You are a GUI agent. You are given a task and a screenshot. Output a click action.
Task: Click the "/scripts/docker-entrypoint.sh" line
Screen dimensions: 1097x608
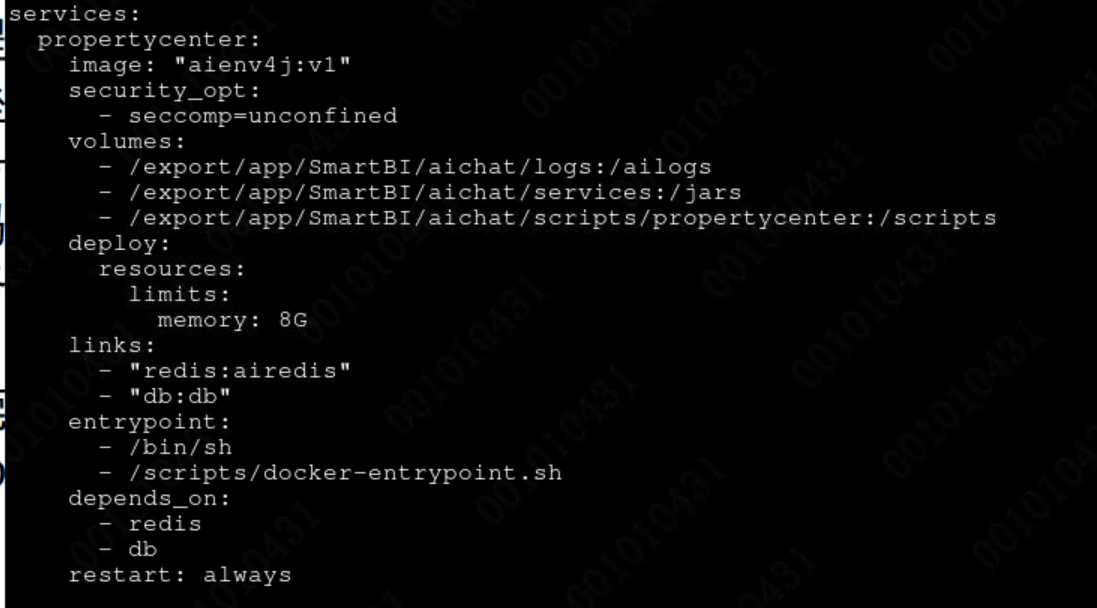346,473
